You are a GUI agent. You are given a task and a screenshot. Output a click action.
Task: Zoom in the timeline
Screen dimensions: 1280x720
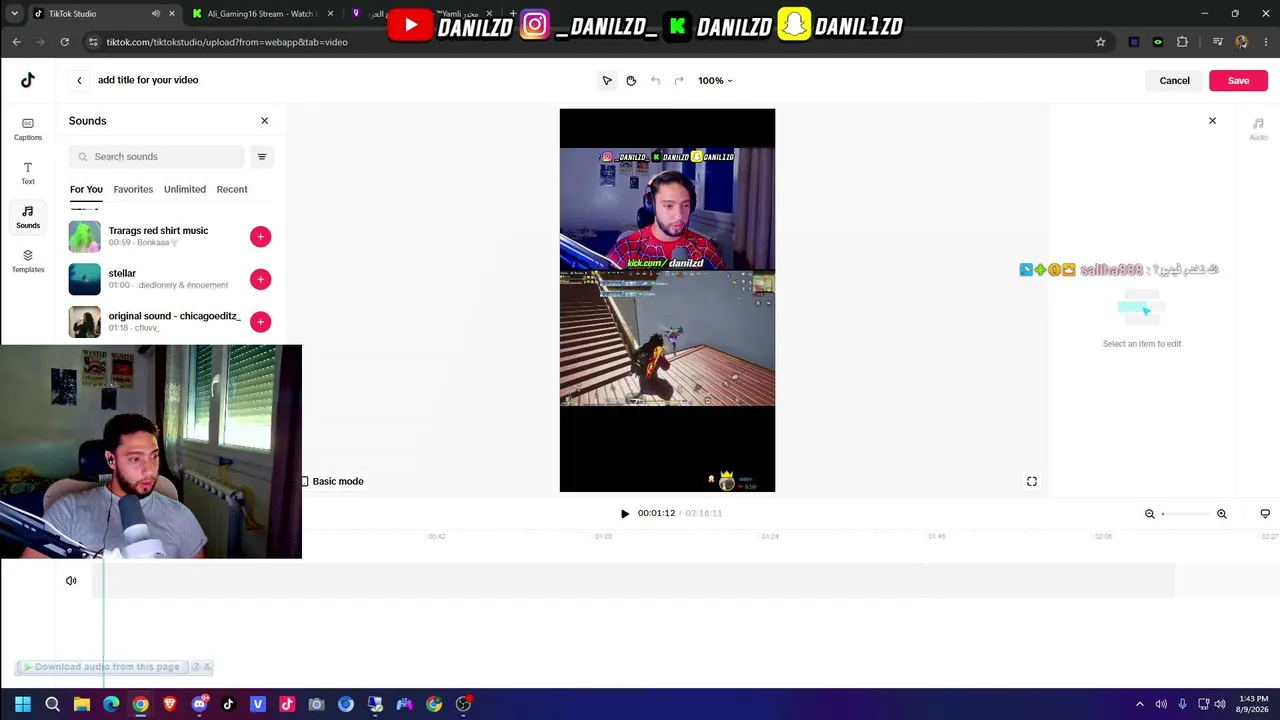[1222, 514]
